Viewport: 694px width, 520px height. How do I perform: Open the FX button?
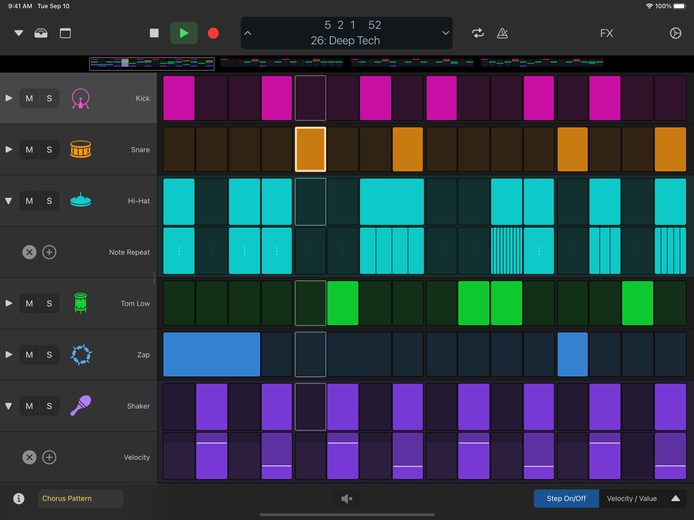click(606, 33)
